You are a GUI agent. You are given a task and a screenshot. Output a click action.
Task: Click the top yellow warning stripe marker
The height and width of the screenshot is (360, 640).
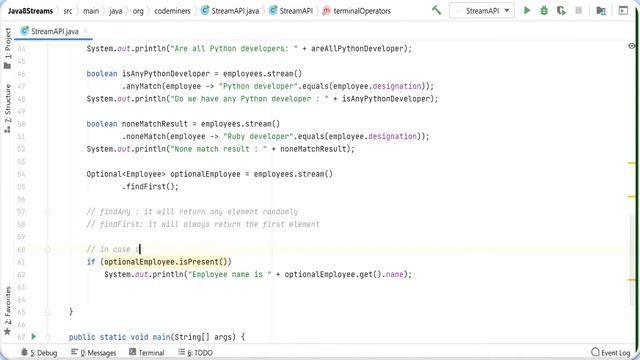tap(631, 163)
